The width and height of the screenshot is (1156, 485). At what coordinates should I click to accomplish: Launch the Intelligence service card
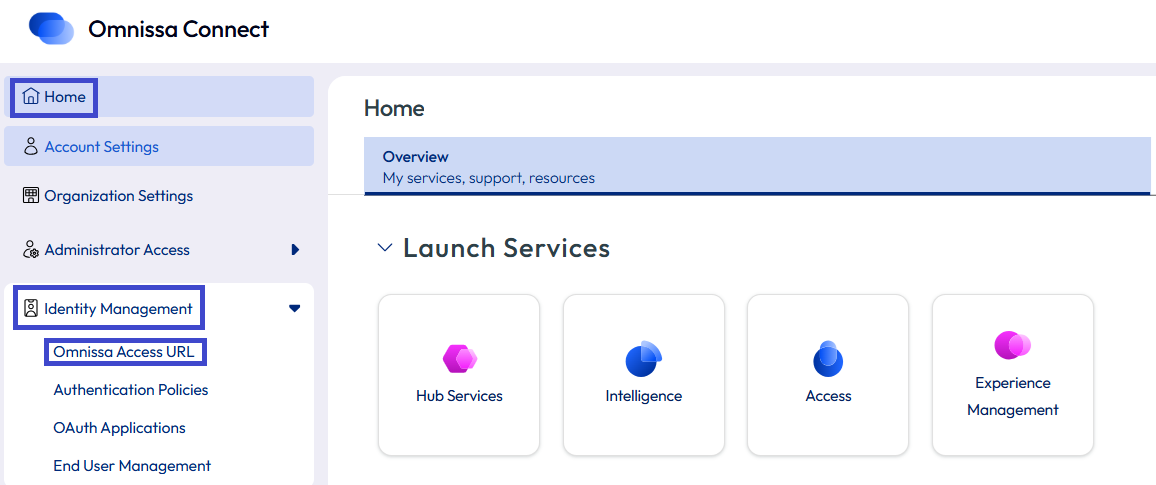pyautogui.click(x=644, y=375)
